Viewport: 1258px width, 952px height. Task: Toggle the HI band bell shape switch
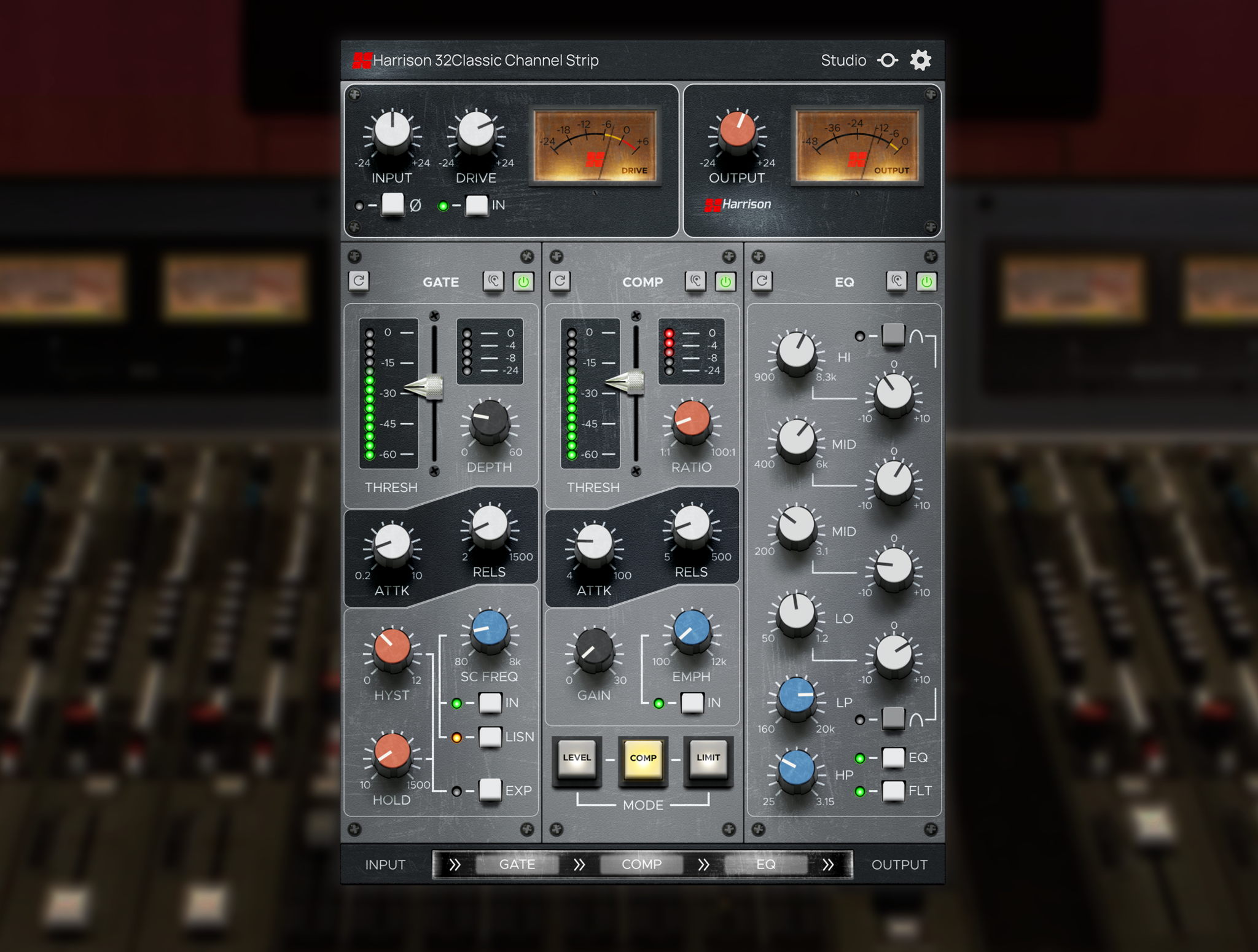pyautogui.click(x=893, y=335)
